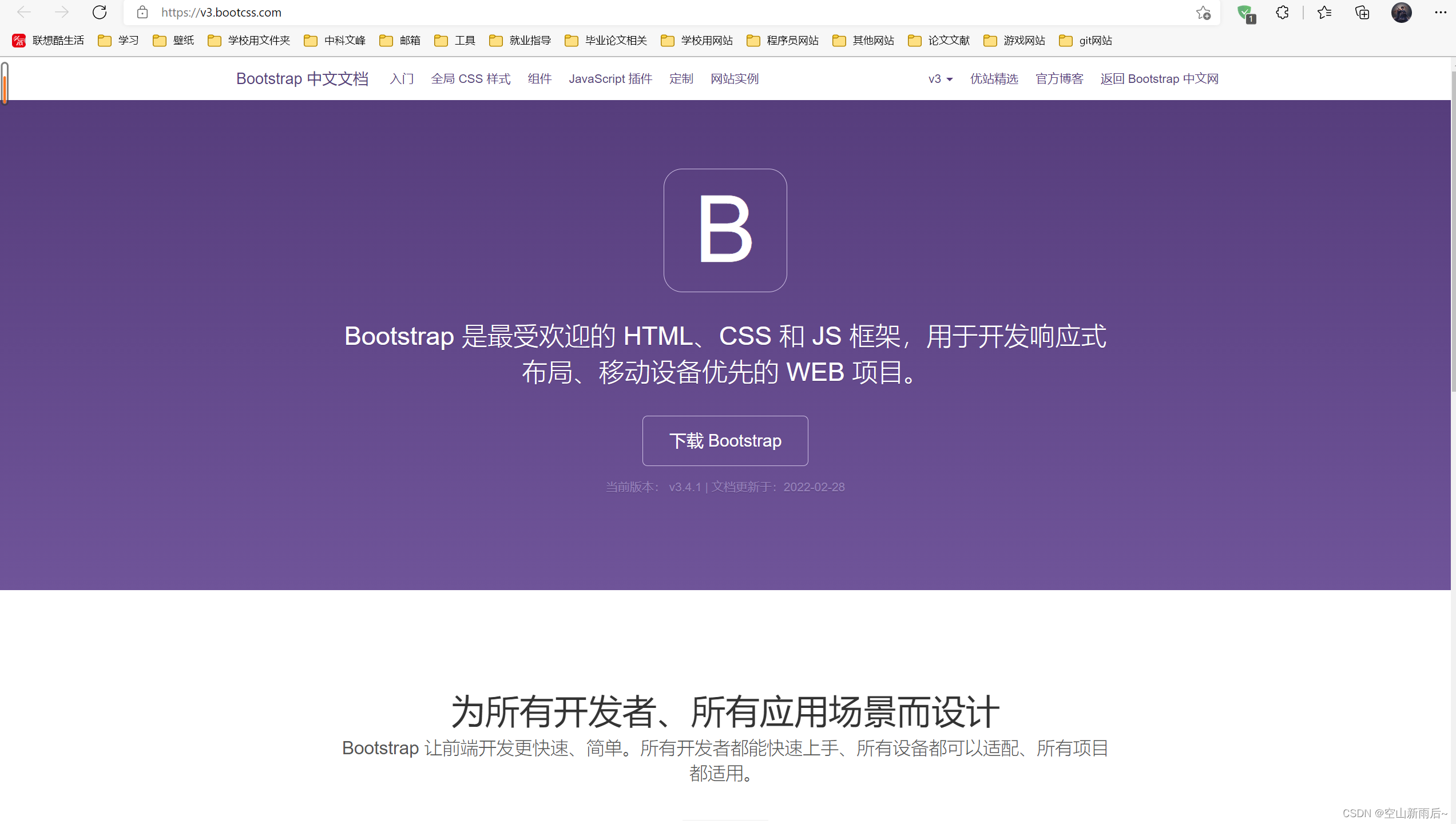Screen dimensions: 1456x824
Task: Open the green shield extension icon
Action: coord(1245,13)
